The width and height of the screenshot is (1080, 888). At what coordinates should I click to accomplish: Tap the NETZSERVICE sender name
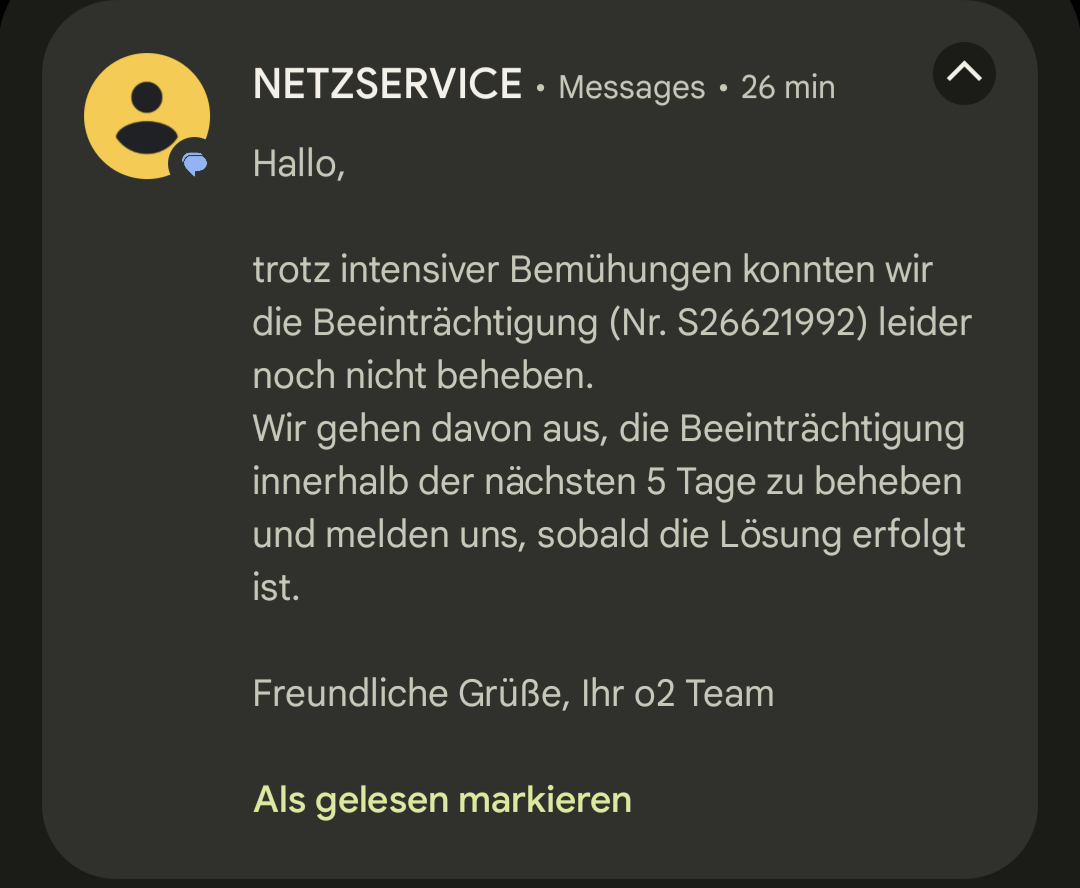point(387,85)
